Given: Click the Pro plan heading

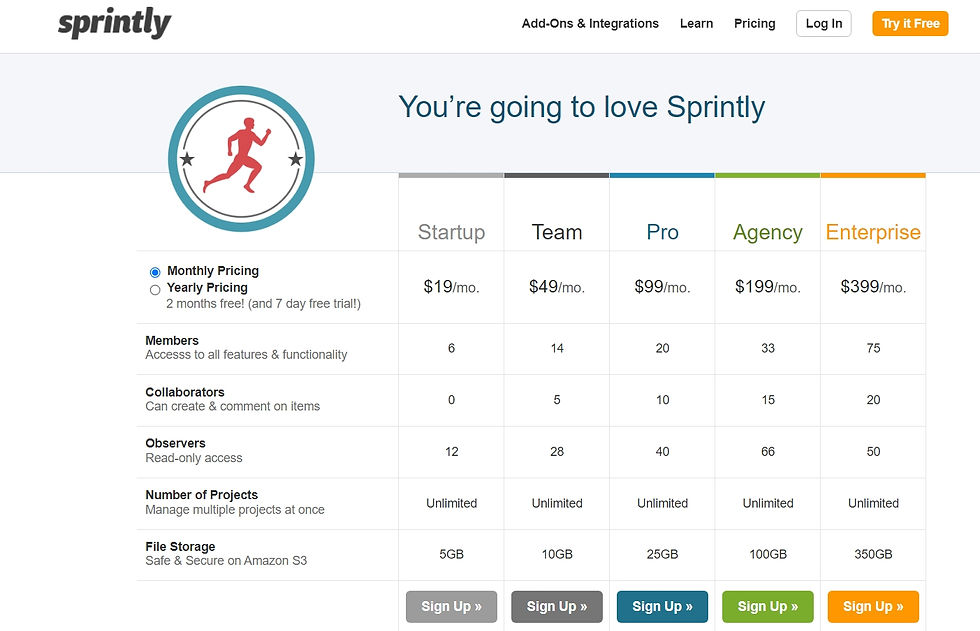Looking at the screenshot, I should [662, 232].
